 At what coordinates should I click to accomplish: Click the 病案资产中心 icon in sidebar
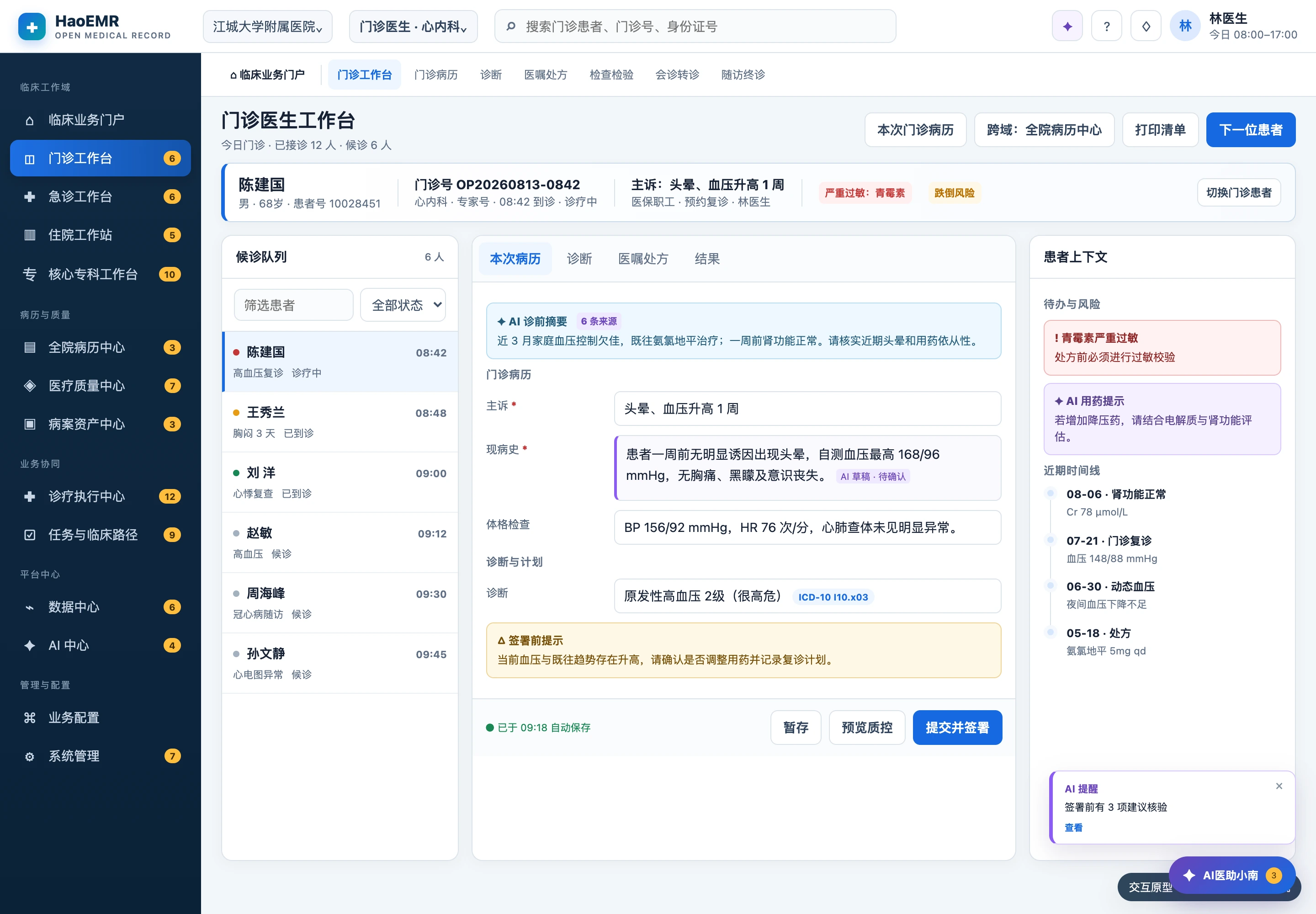click(30, 425)
